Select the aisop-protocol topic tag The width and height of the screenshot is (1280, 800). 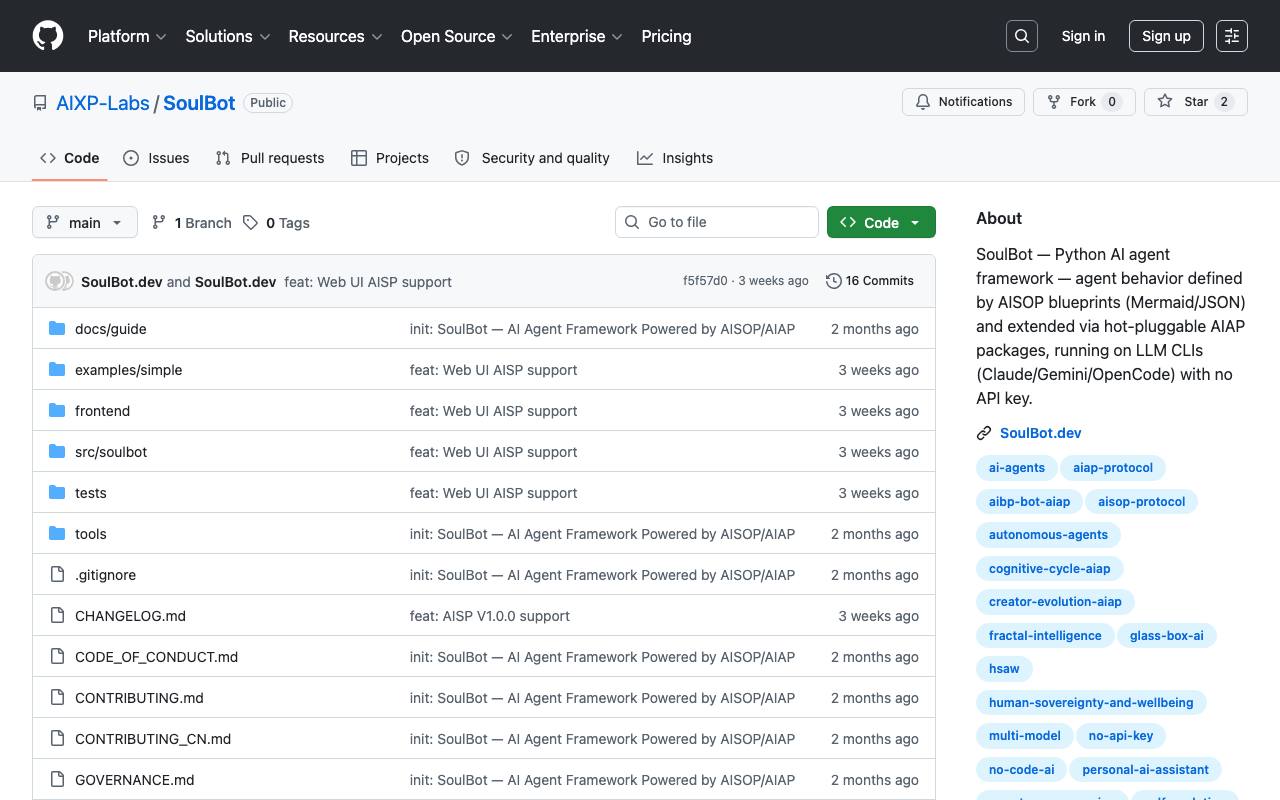1141,502
